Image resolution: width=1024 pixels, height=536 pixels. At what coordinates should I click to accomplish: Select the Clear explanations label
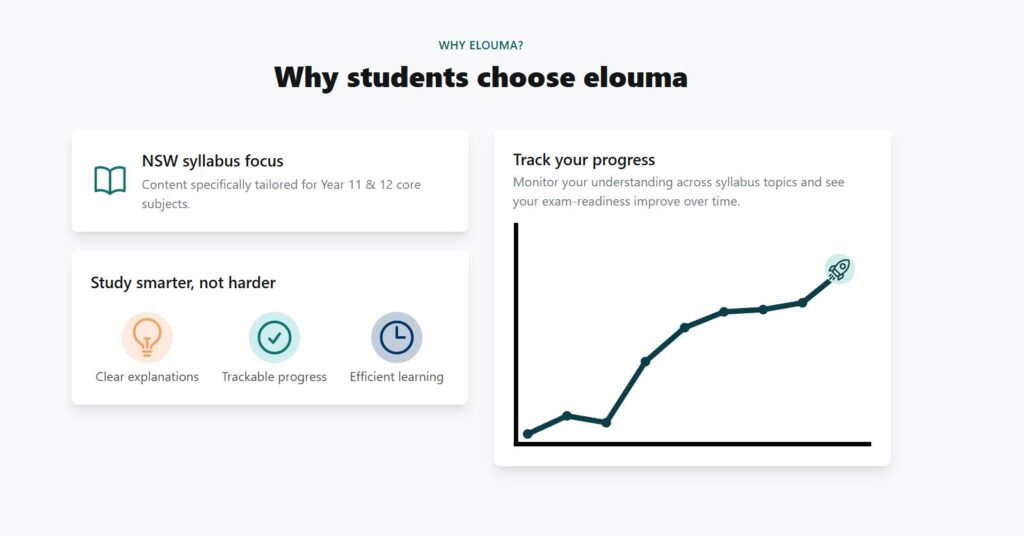(x=147, y=377)
